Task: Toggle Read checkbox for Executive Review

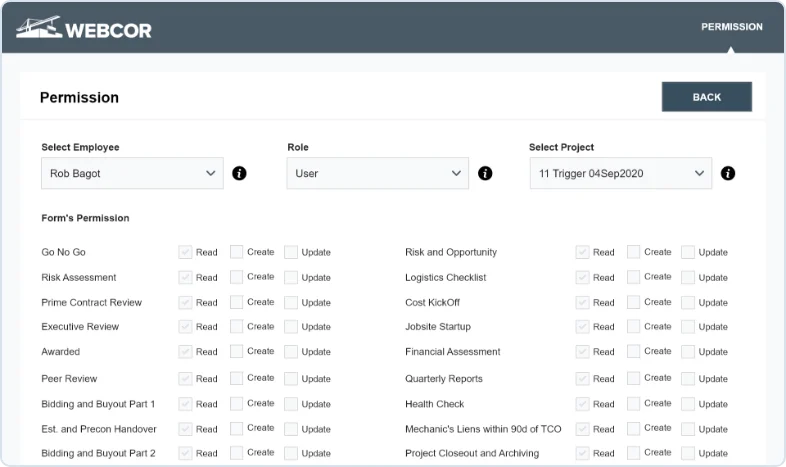Action: pyautogui.click(x=185, y=327)
